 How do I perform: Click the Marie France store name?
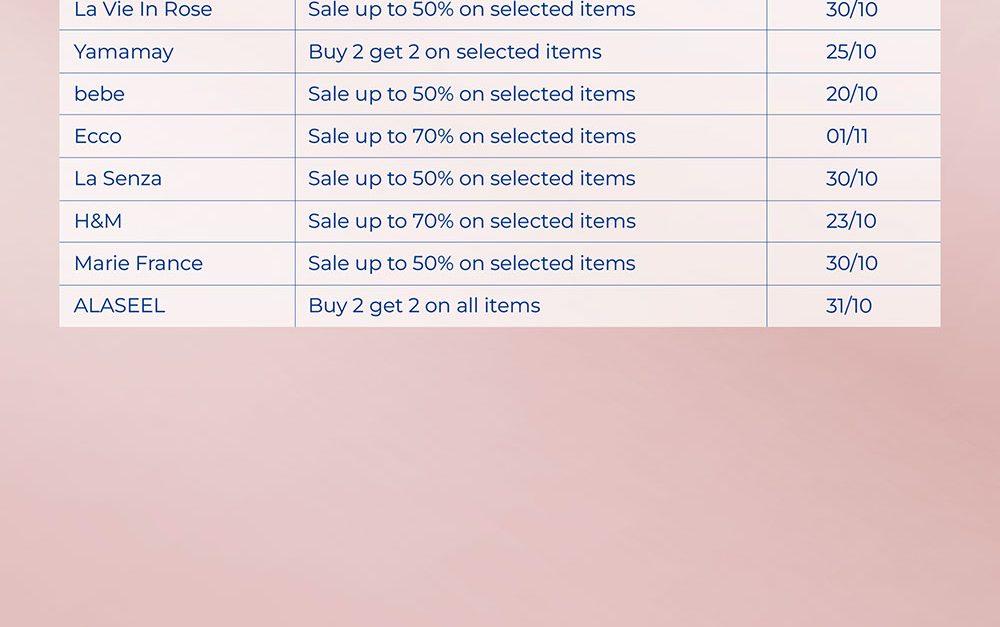tap(138, 263)
